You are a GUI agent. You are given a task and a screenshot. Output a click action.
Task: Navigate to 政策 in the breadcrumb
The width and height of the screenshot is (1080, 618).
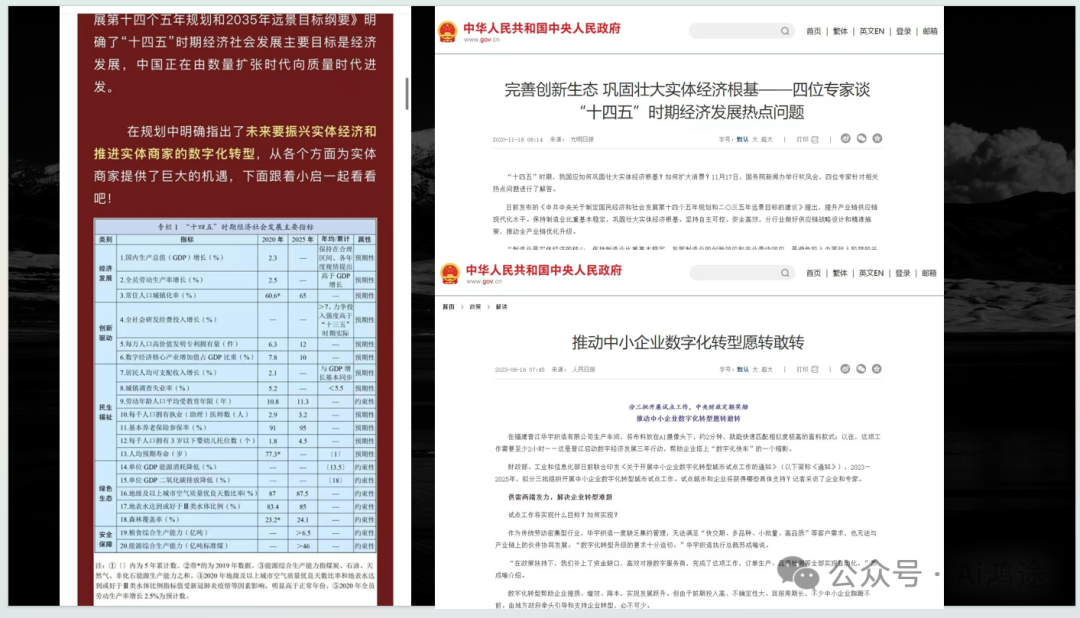[x=474, y=305]
